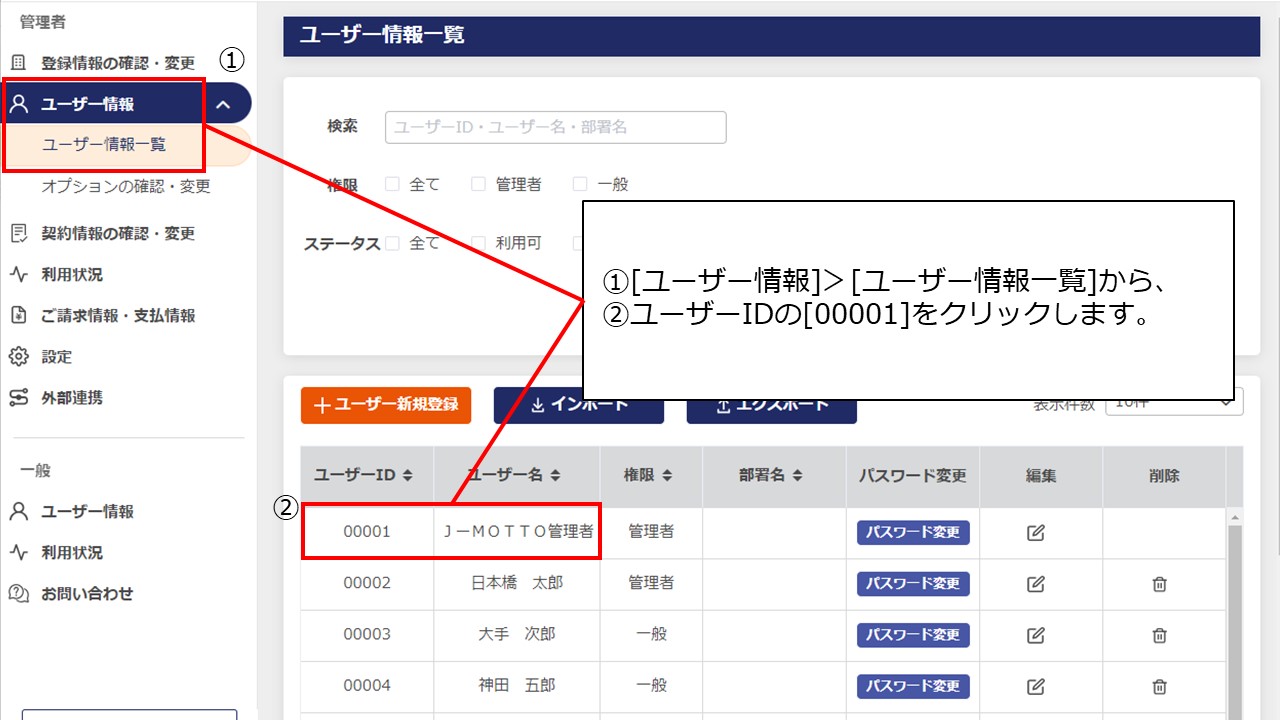Collapse the ユーザー情報 menu chevron
1280x720 pixels.
224,104
